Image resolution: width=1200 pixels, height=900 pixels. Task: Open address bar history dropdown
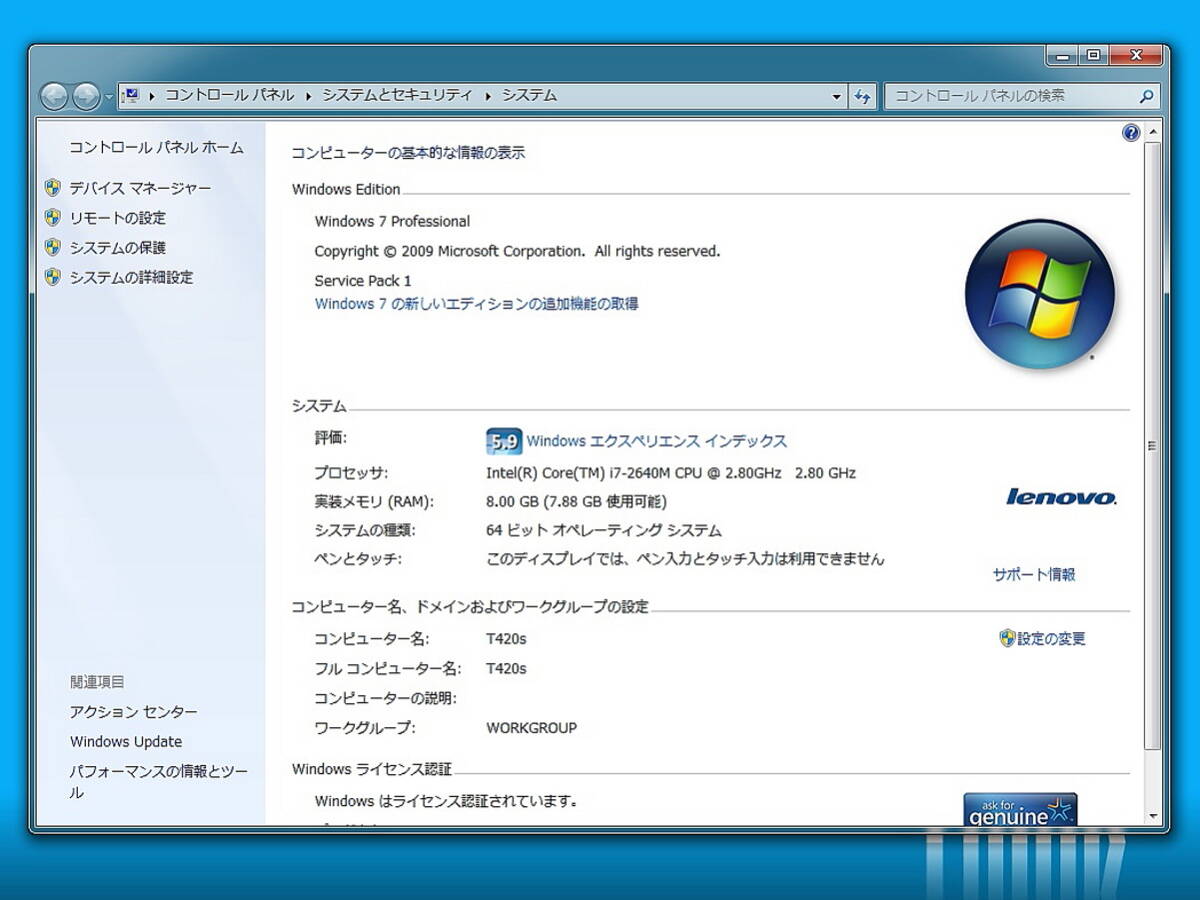click(837, 97)
